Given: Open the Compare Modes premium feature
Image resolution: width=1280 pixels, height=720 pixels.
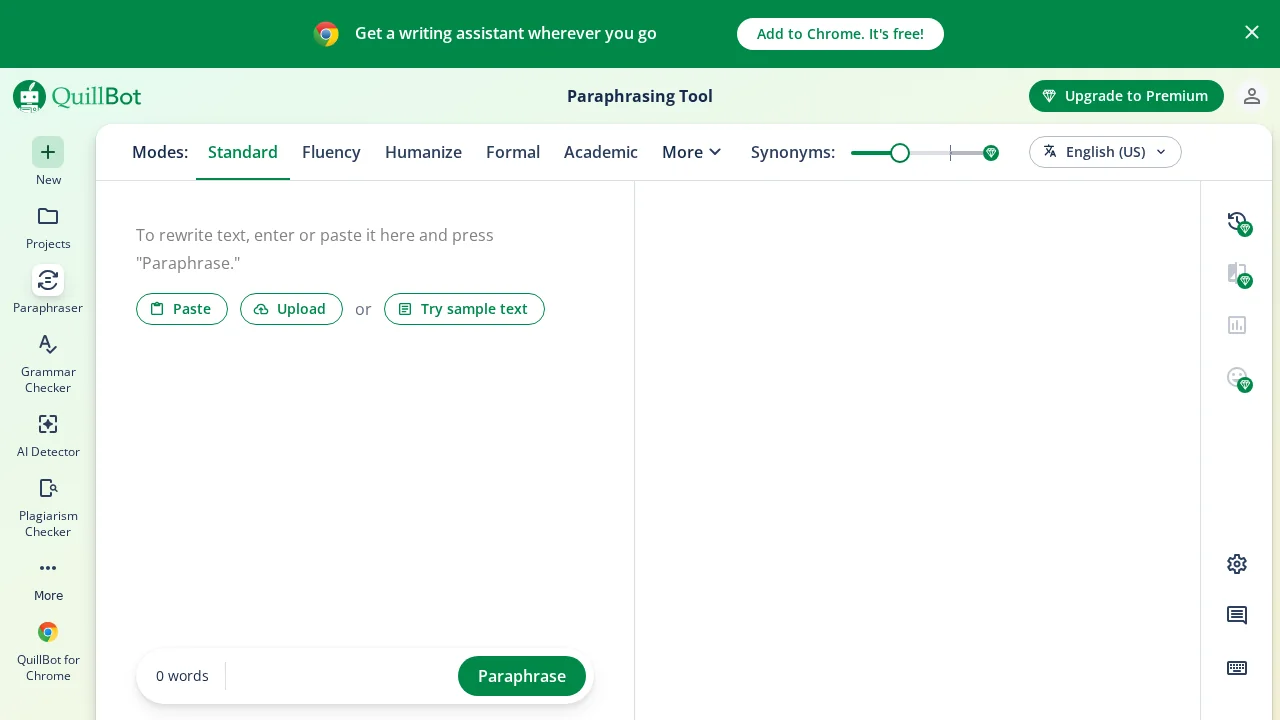Looking at the screenshot, I should pyautogui.click(x=1237, y=273).
